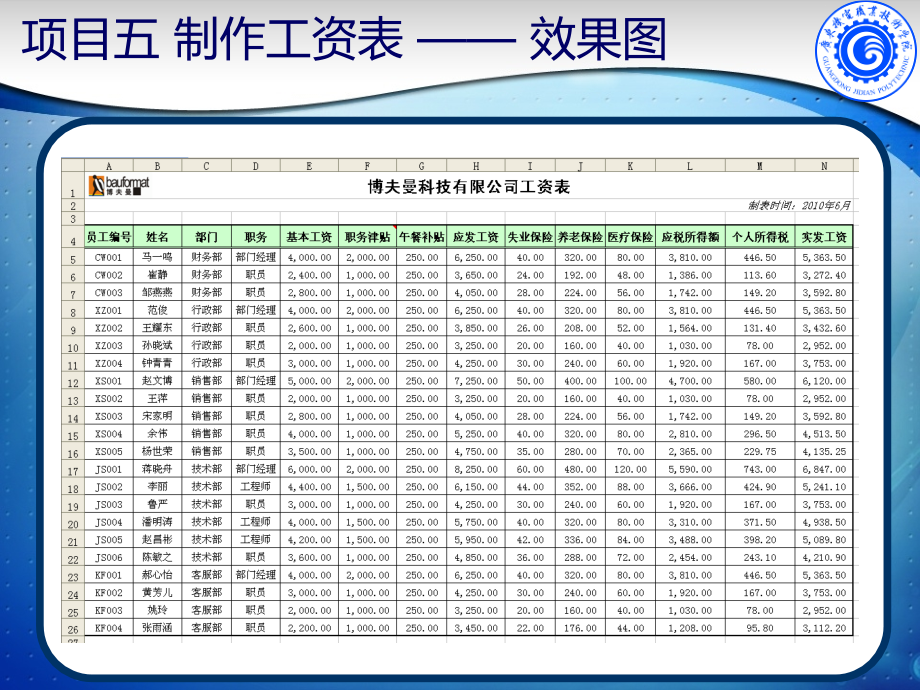The width and height of the screenshot is (920, 690).
Task: Click the 失业保险 header cell
Action: coord(530,237)
